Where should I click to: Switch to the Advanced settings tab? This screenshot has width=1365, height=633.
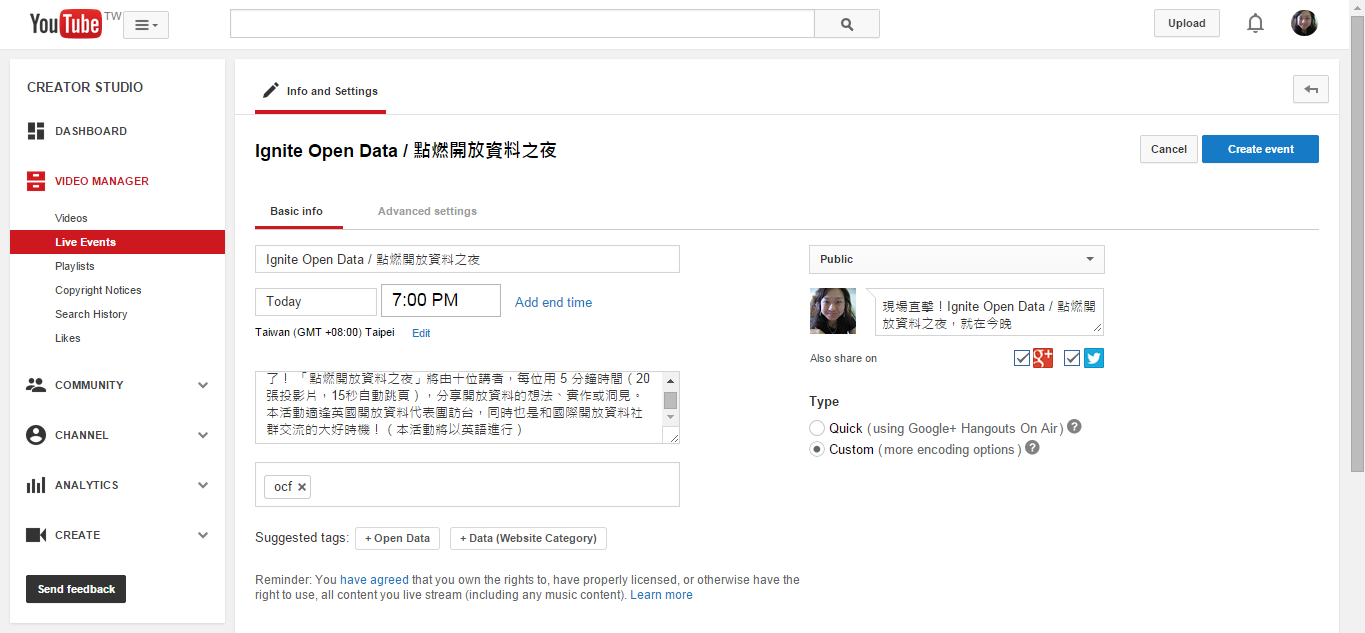point(427,211)
